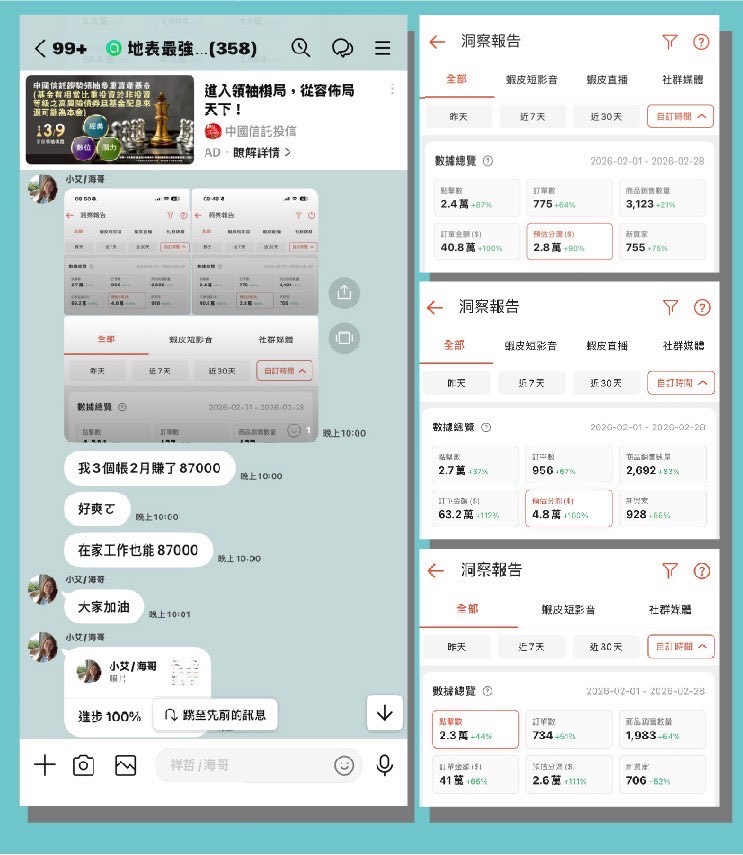Expand 自訂時間 dropdown in second report panel
The image size is (743, 855).
coord(681,383)
